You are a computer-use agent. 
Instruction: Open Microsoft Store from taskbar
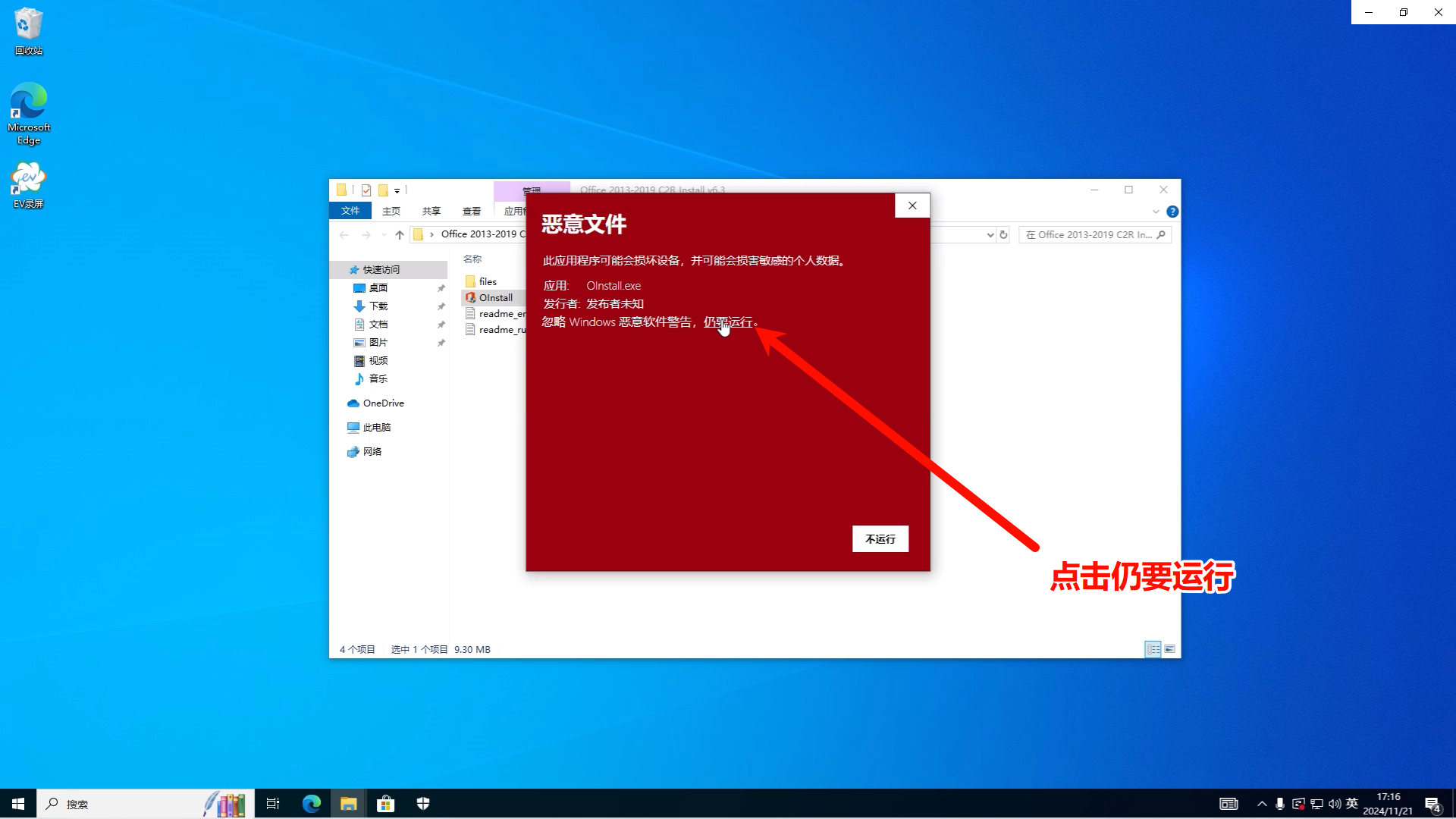[386, 804]
